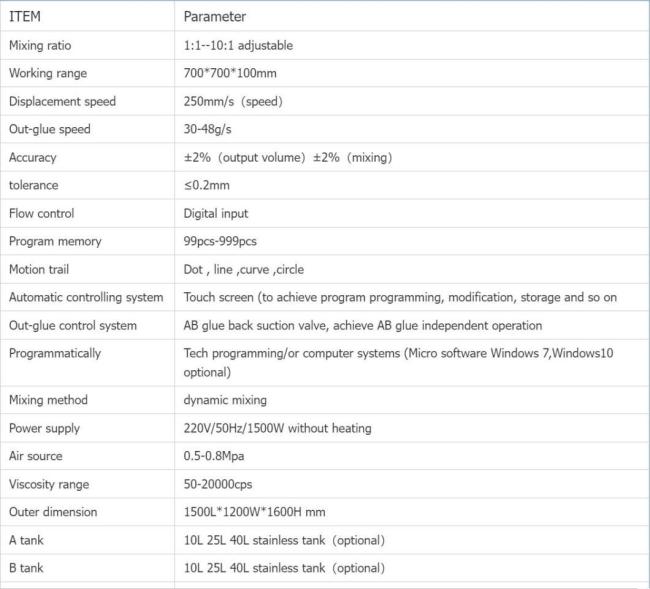Click the 220V/50Hz/1500W power supply value

coord(277,428)
